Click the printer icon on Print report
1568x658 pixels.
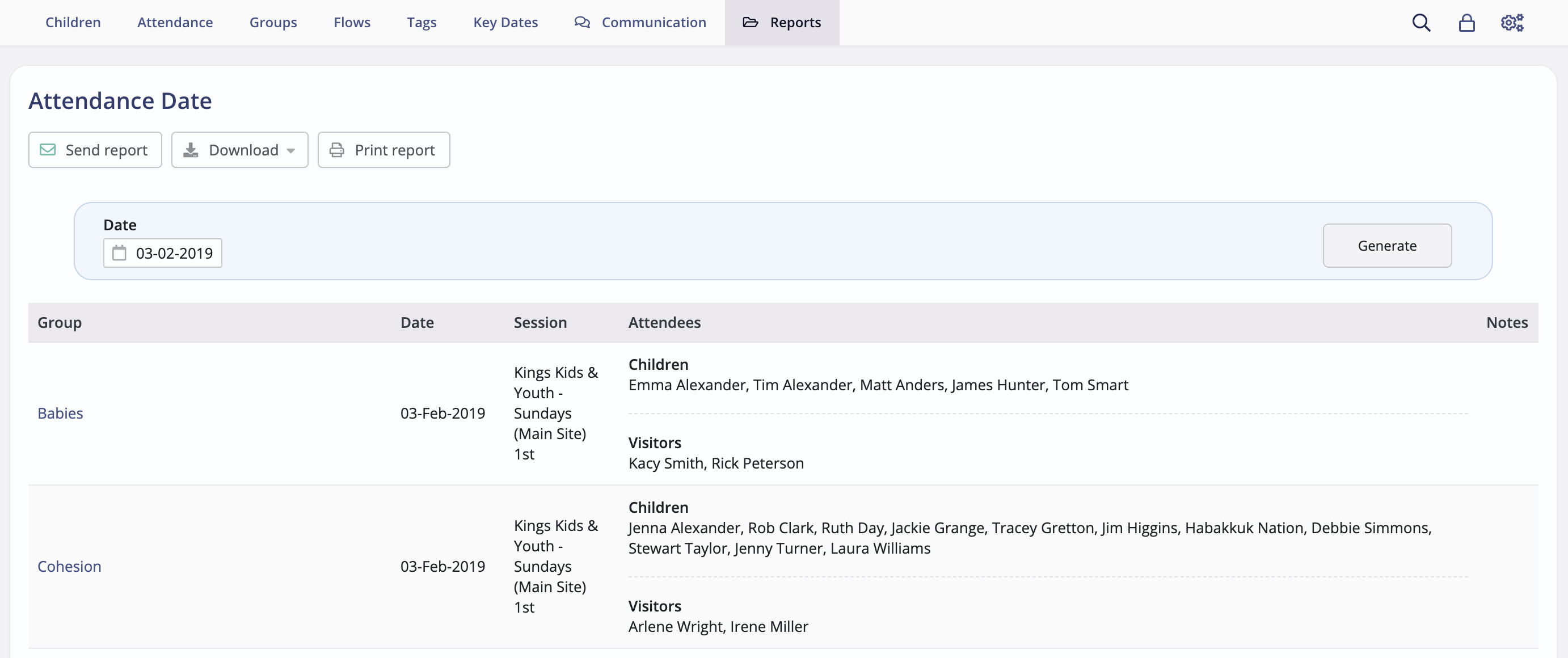pos(336,150)
